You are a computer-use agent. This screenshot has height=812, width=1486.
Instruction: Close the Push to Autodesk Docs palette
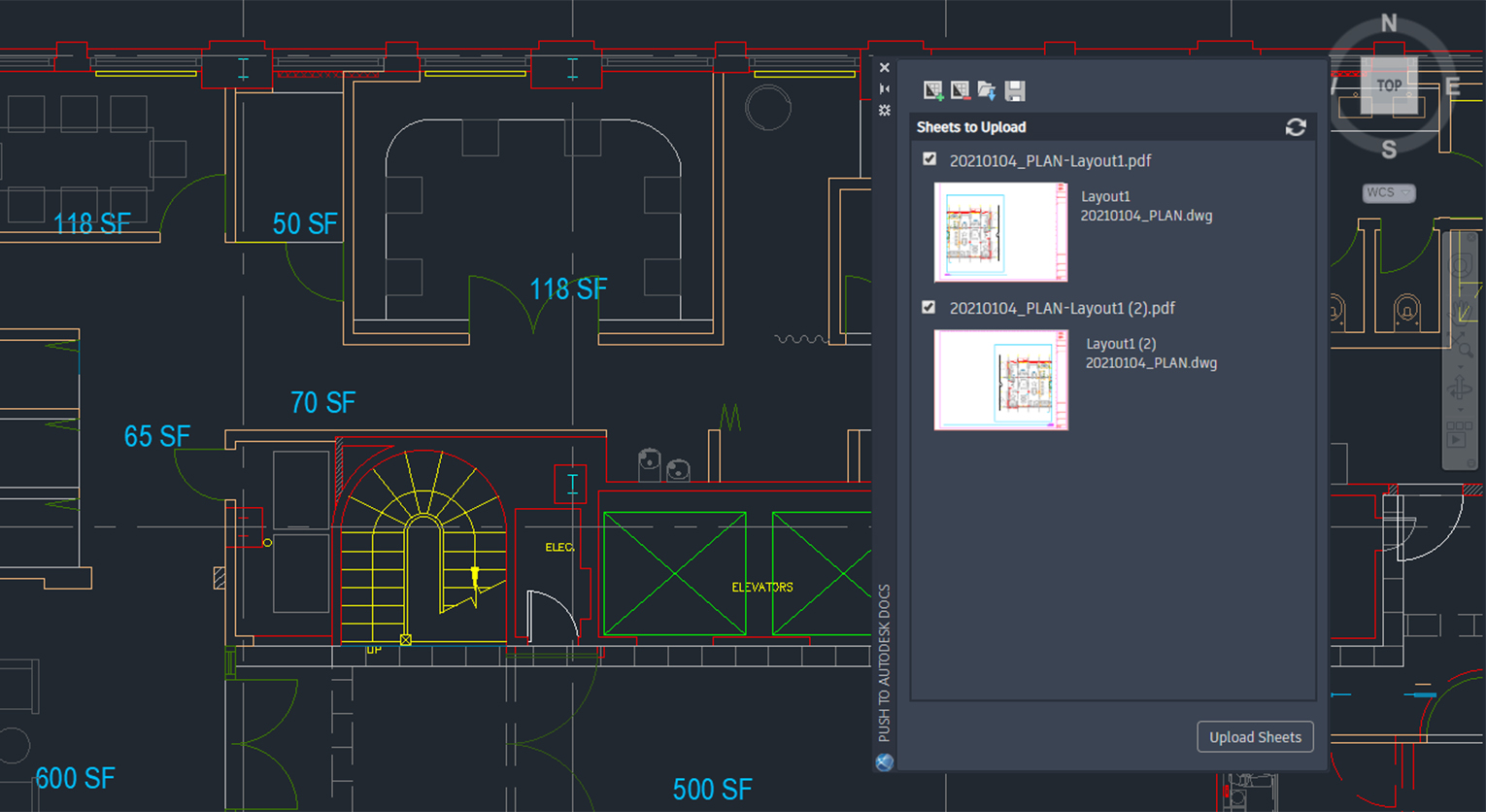pyautogui.click(x=885, y=68)
